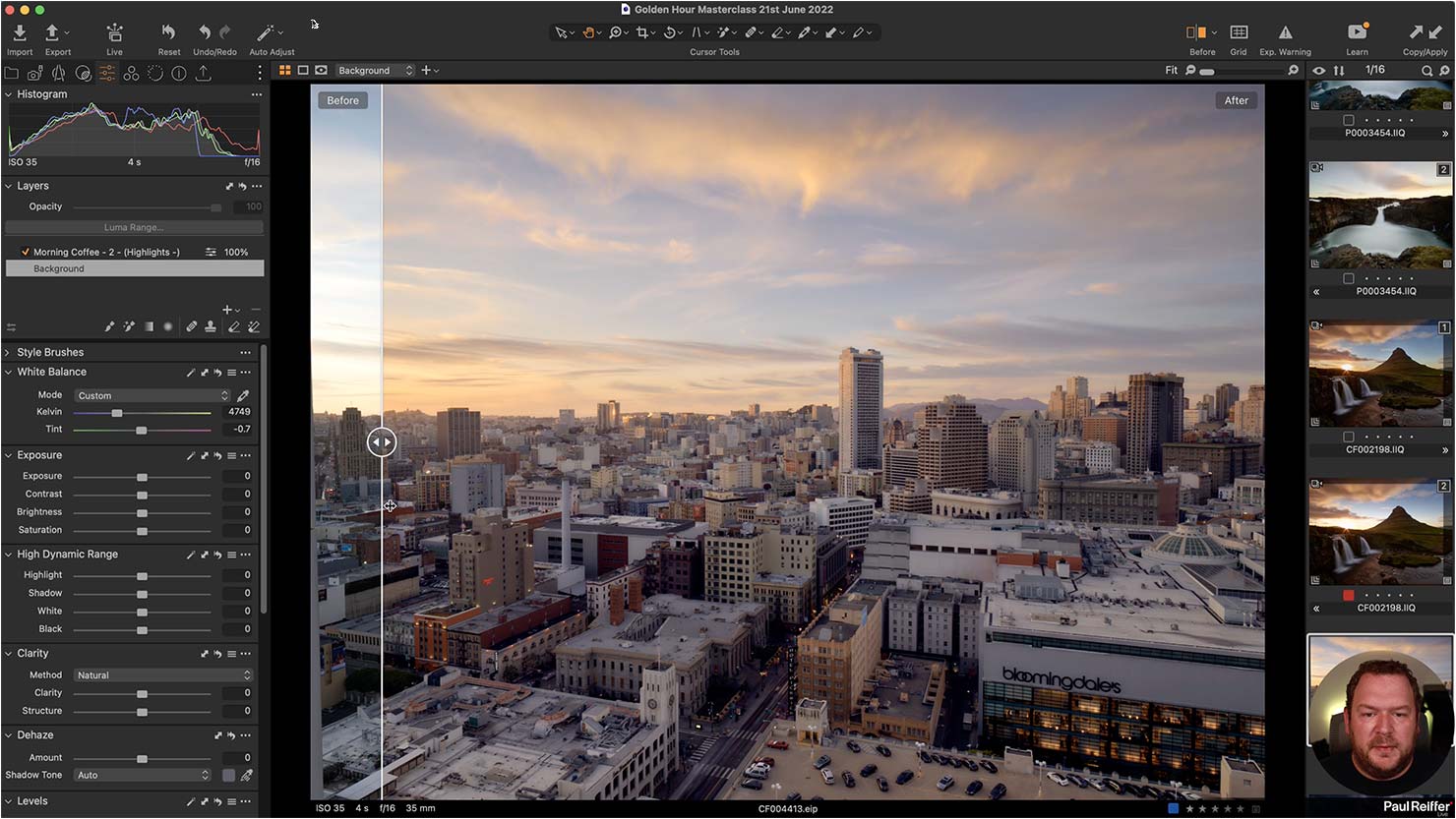Toggle Before/After split view button

1196,32
